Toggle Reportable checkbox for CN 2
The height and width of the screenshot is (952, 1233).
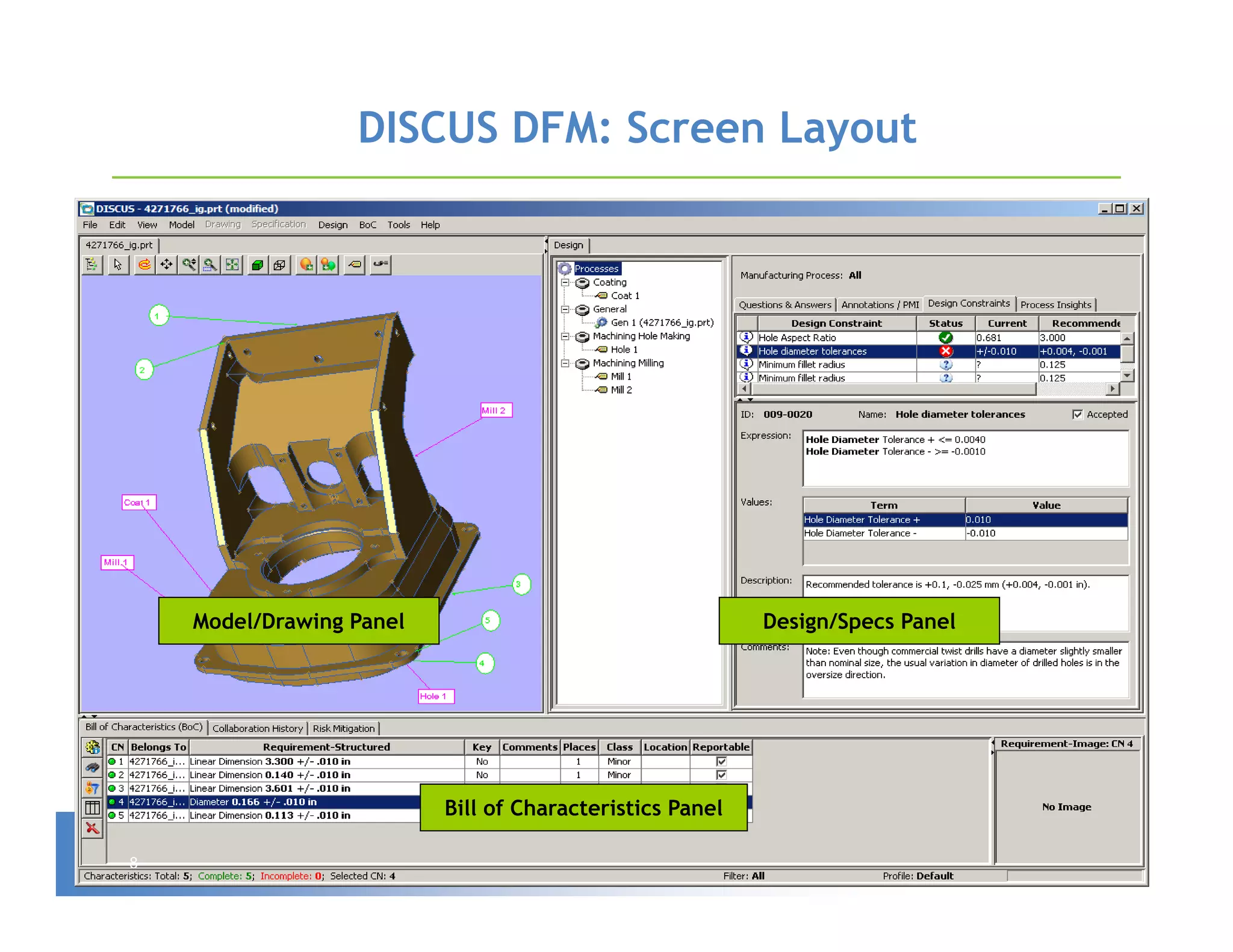[721, 775]
